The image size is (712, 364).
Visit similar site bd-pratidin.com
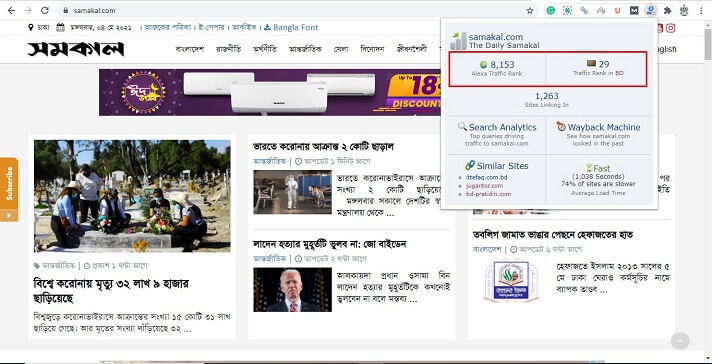(x=489, y=194)
